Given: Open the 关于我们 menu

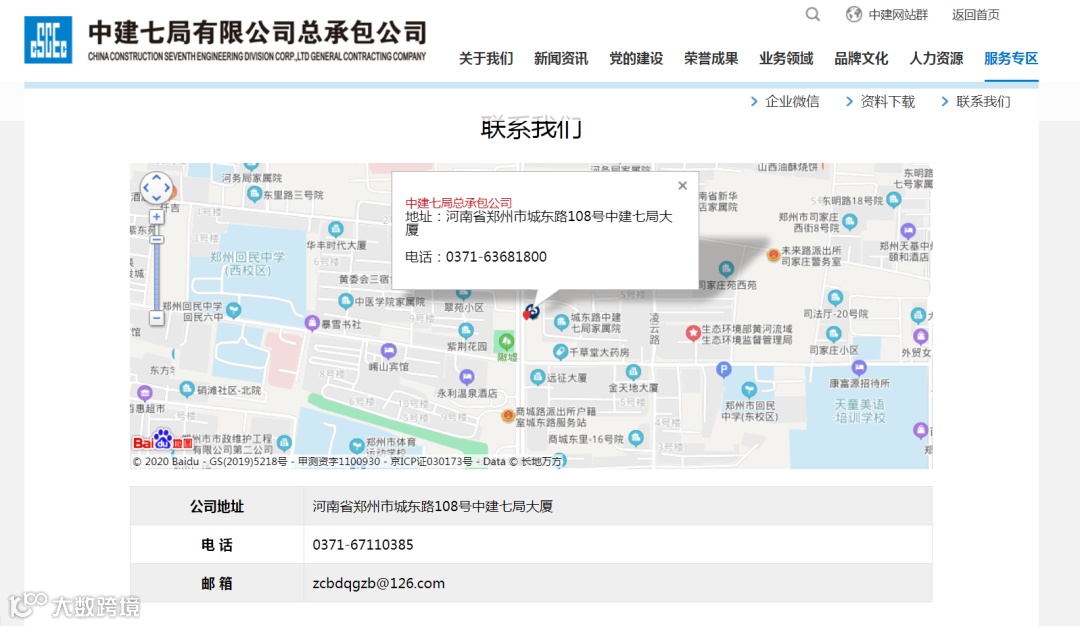Looking at the screenshot, I should tap(486, 59).
